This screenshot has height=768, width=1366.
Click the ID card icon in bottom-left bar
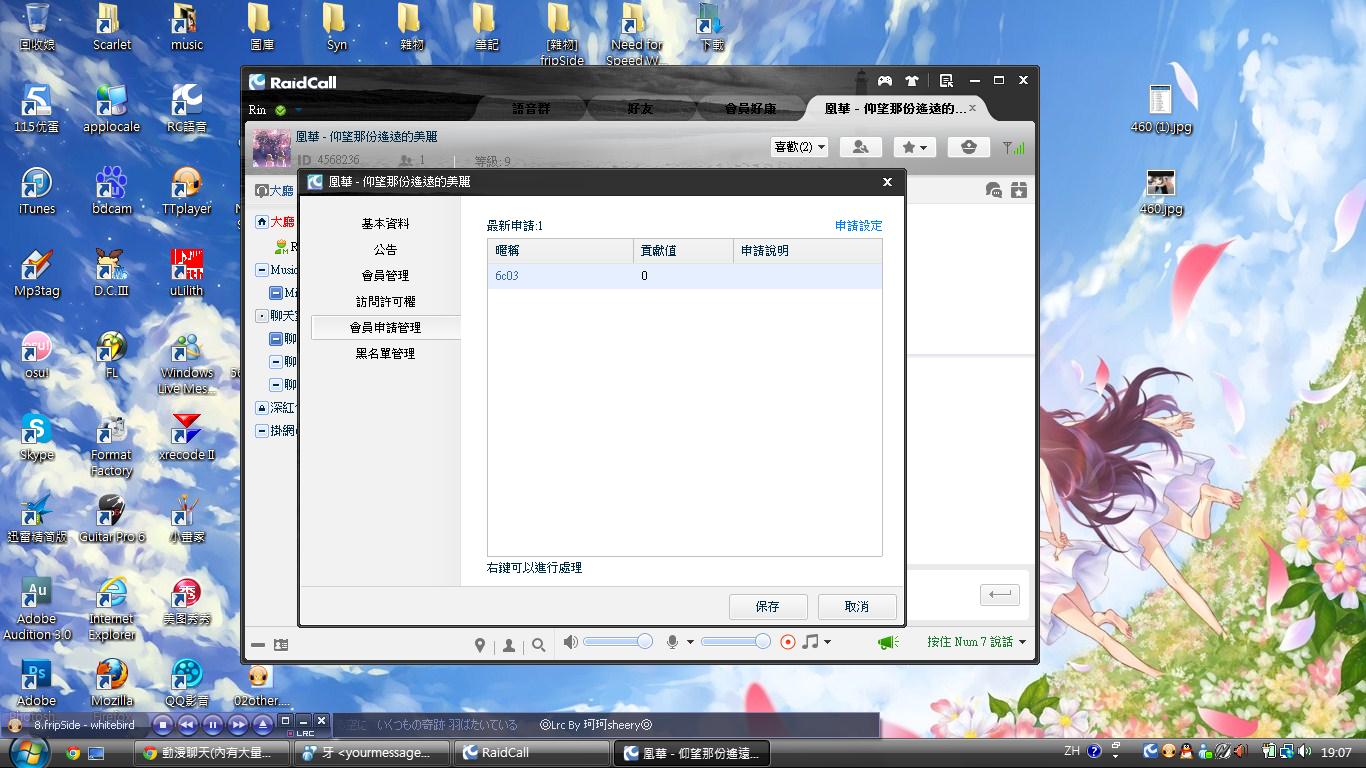point(281,645)
